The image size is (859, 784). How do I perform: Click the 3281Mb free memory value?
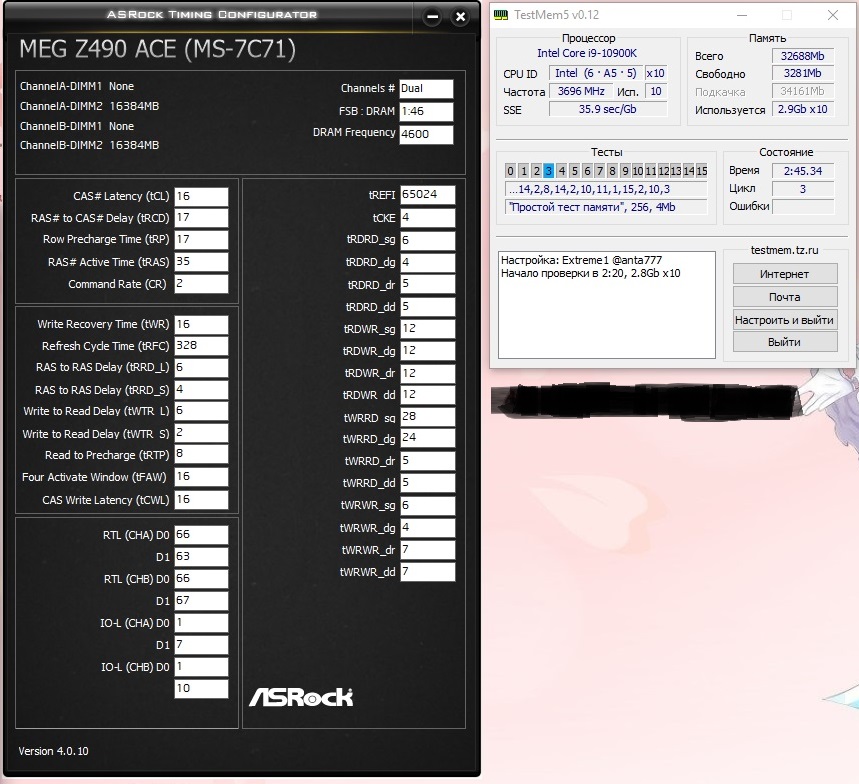coord(803,73)
